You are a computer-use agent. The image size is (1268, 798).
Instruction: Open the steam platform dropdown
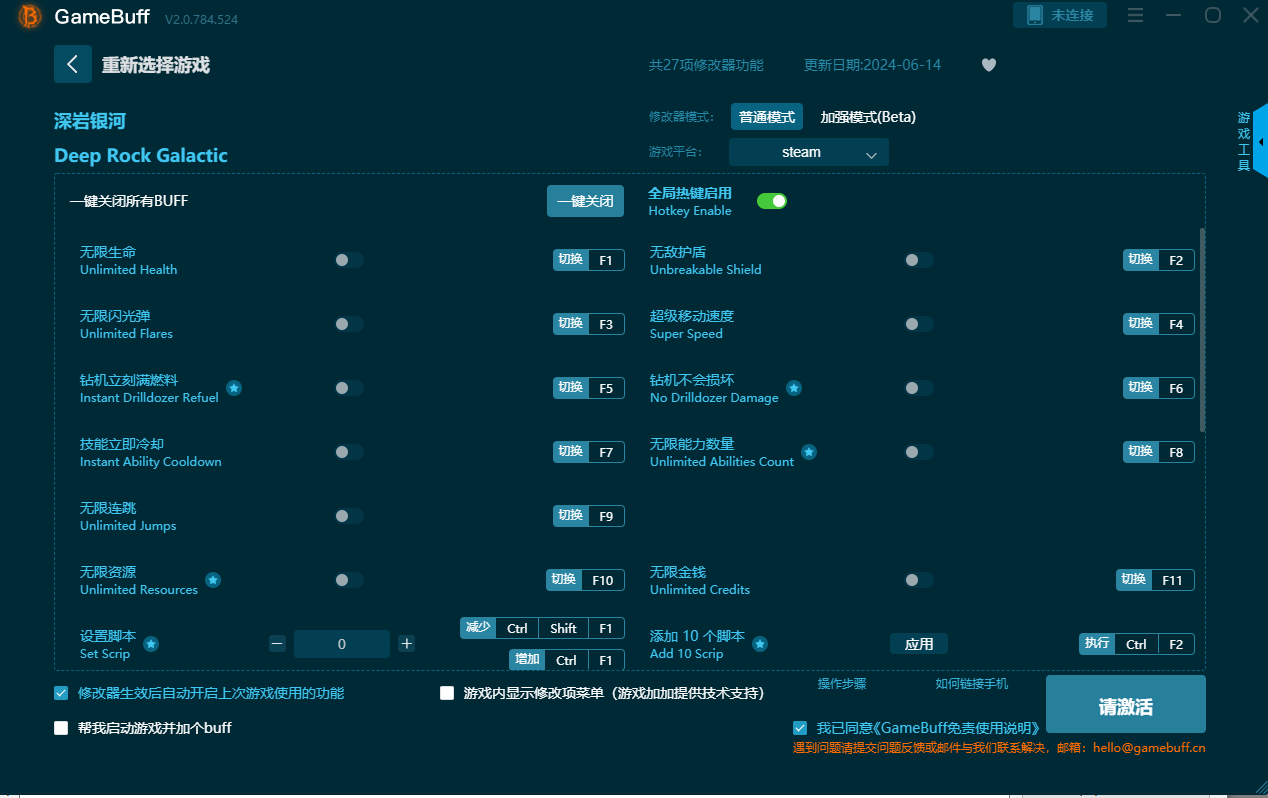(x=808, y=152)
